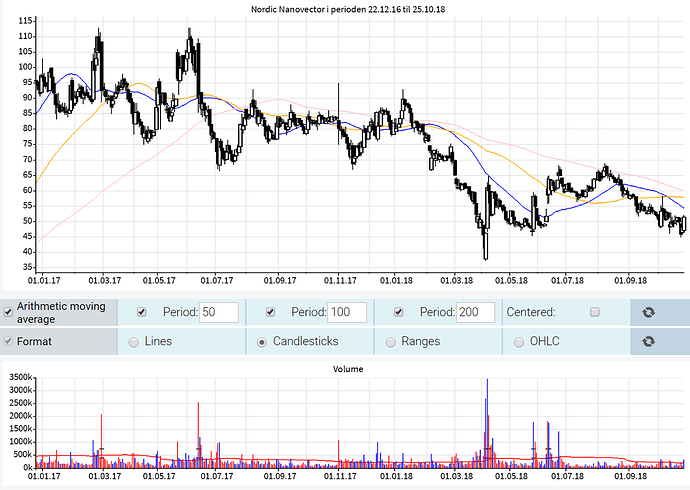Viewport: 690px width, 490px height.
Task: Uncheck the Period 50 moving average
Action: (x=142, y=312)
